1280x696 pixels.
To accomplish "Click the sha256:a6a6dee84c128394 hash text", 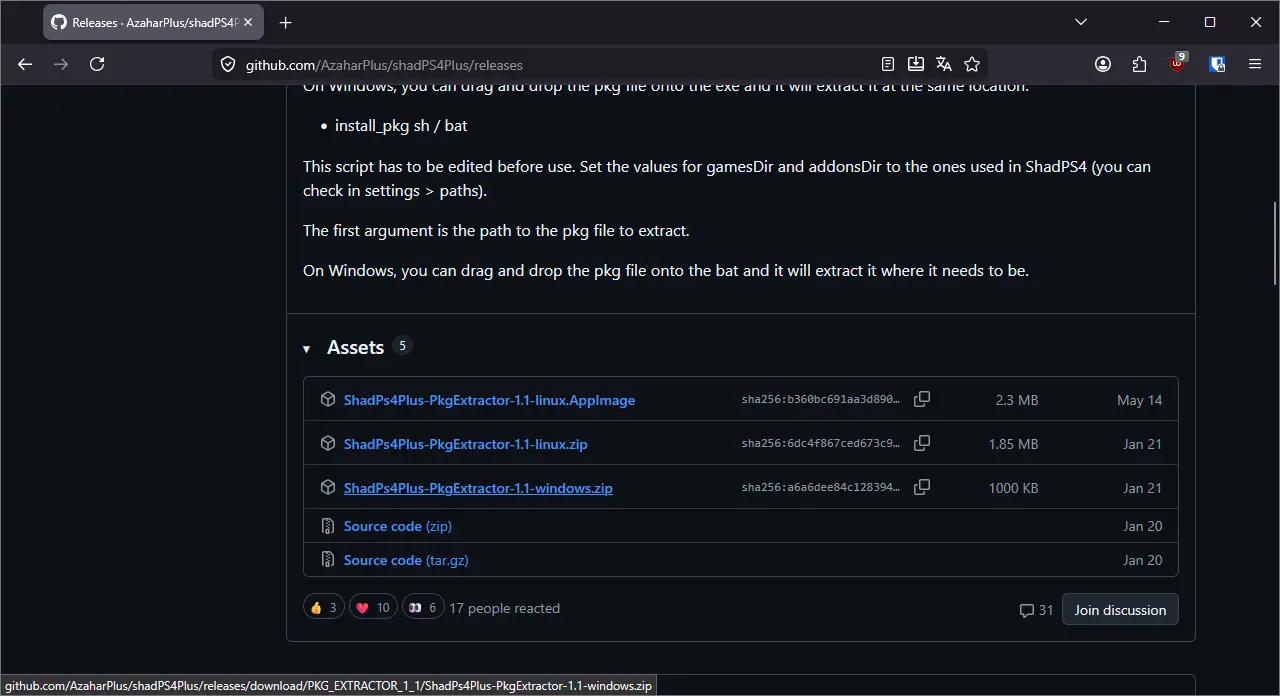I will click(821, 488).
